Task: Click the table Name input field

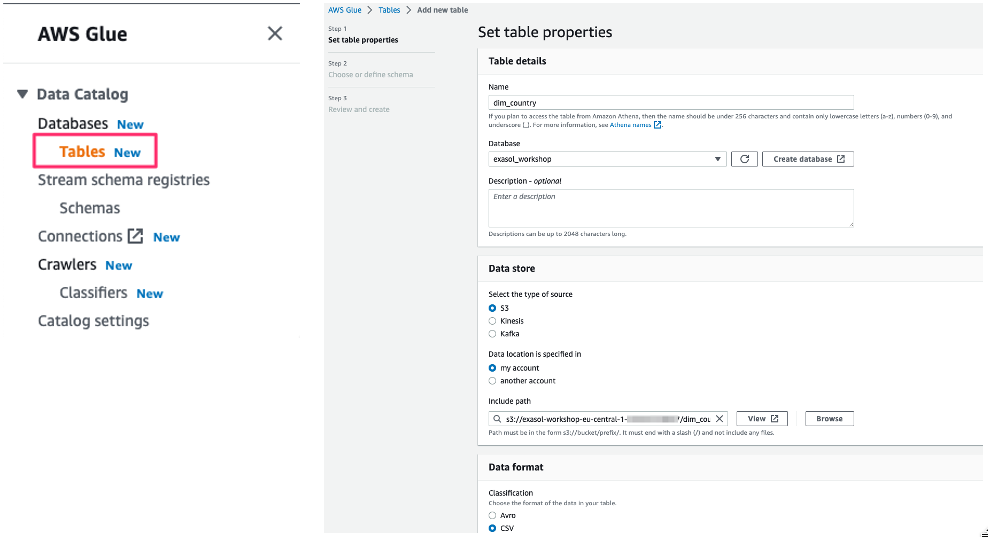Action: coord(670,103)
